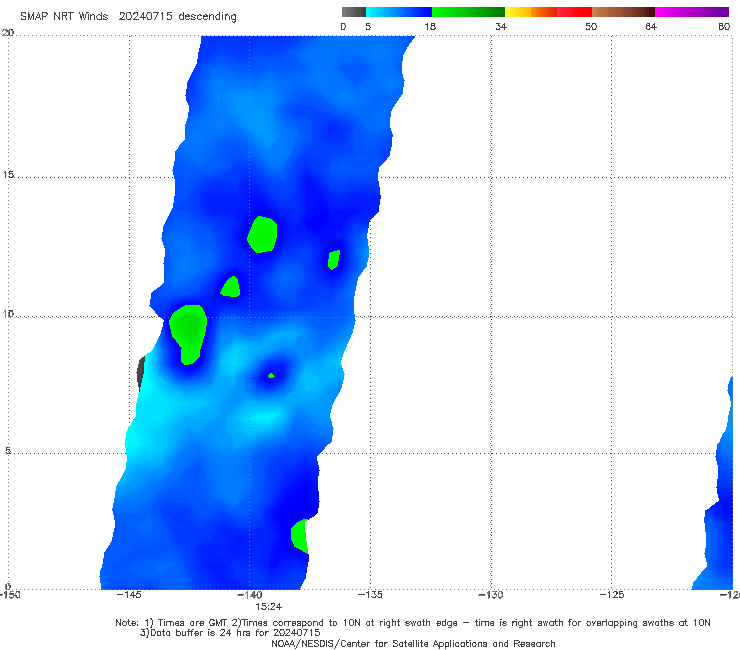
Task: Click the longitude axis label '-125'
Action: tap(612, 595)
